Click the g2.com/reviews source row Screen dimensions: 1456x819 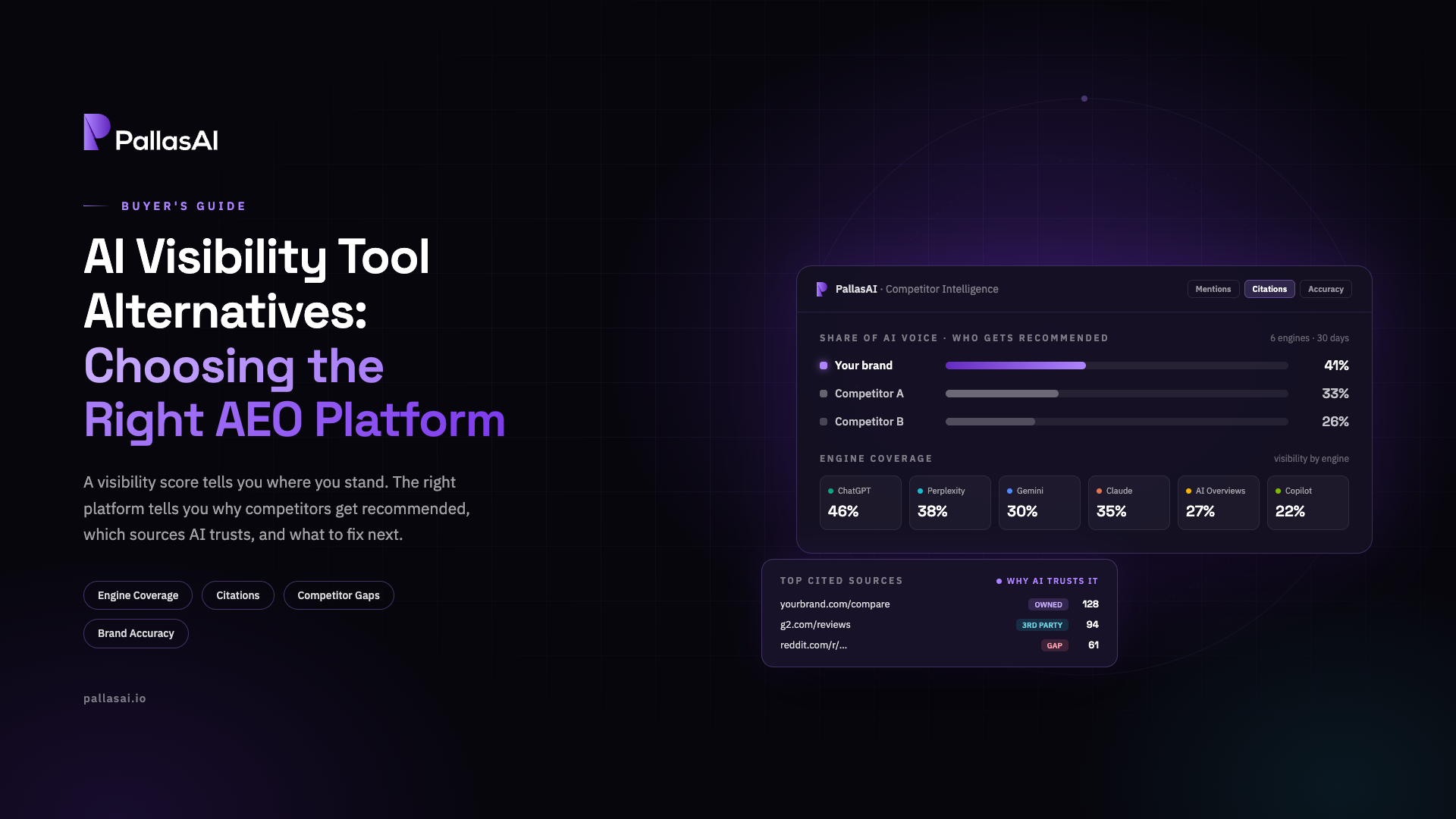pyautogui.click(x=940, y=625)
